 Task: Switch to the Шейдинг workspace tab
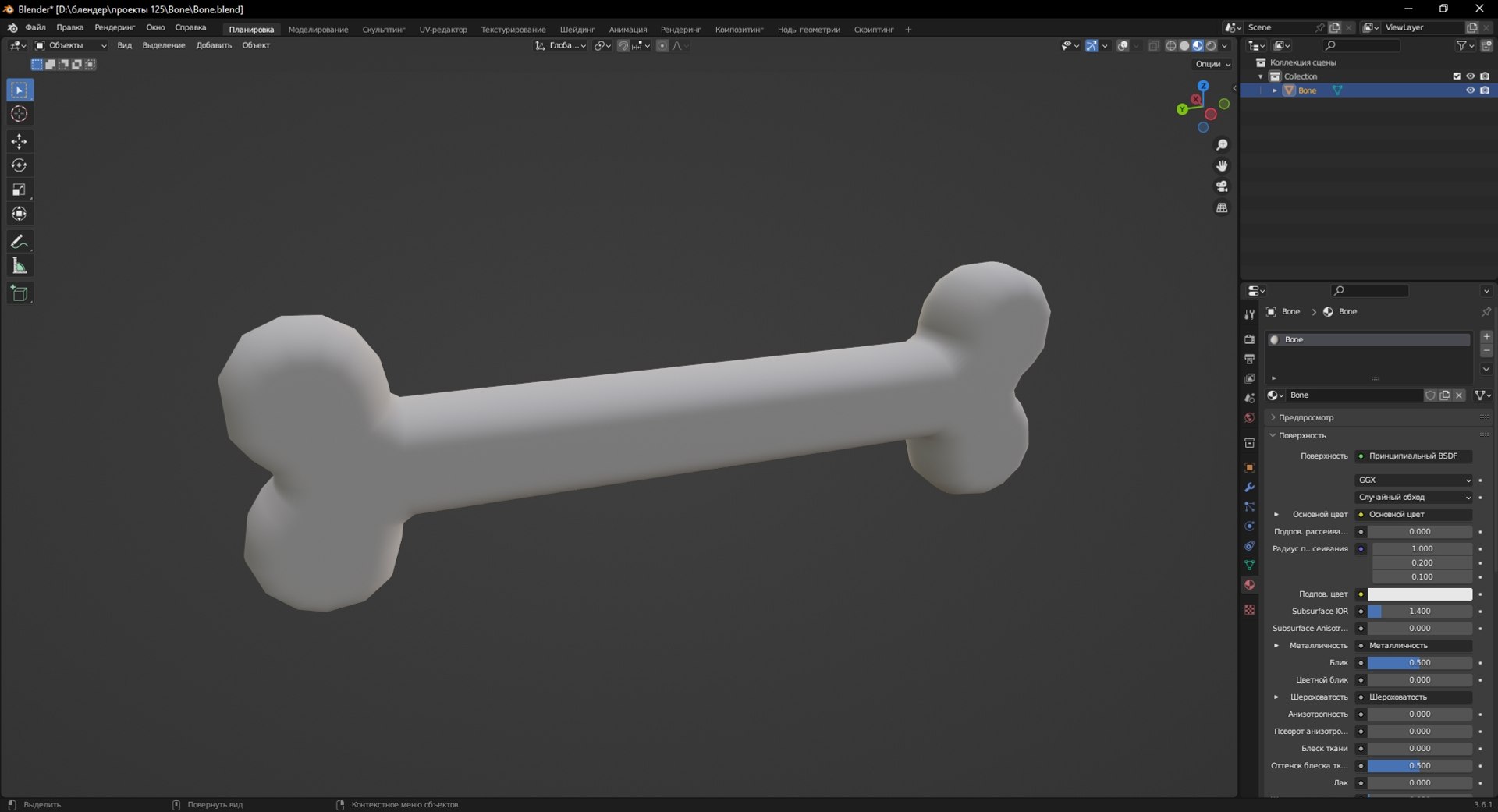pos(577,30)
